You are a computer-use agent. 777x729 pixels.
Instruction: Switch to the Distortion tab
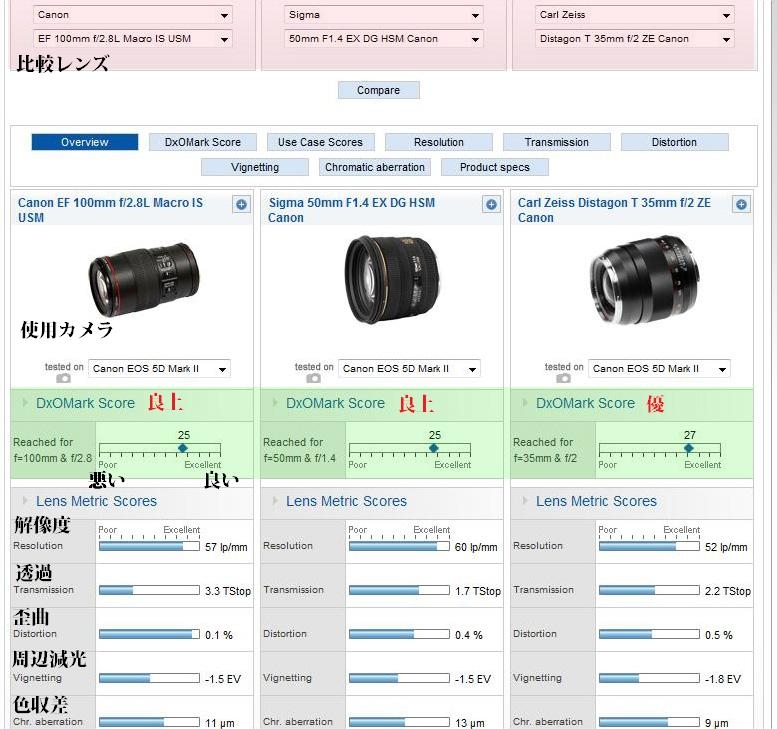(674, 142)
